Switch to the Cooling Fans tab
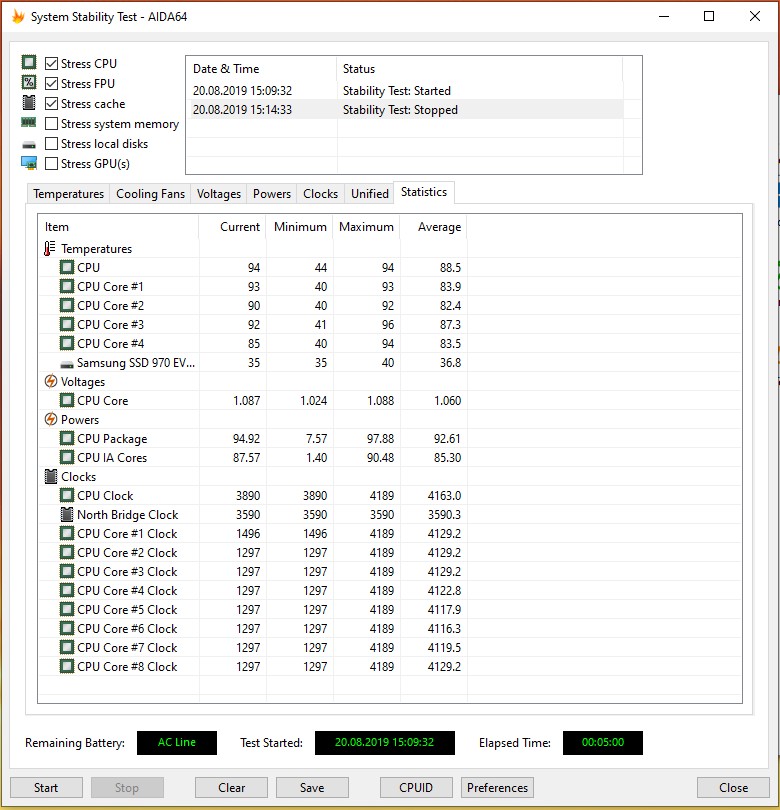 (x=150, y=194)
